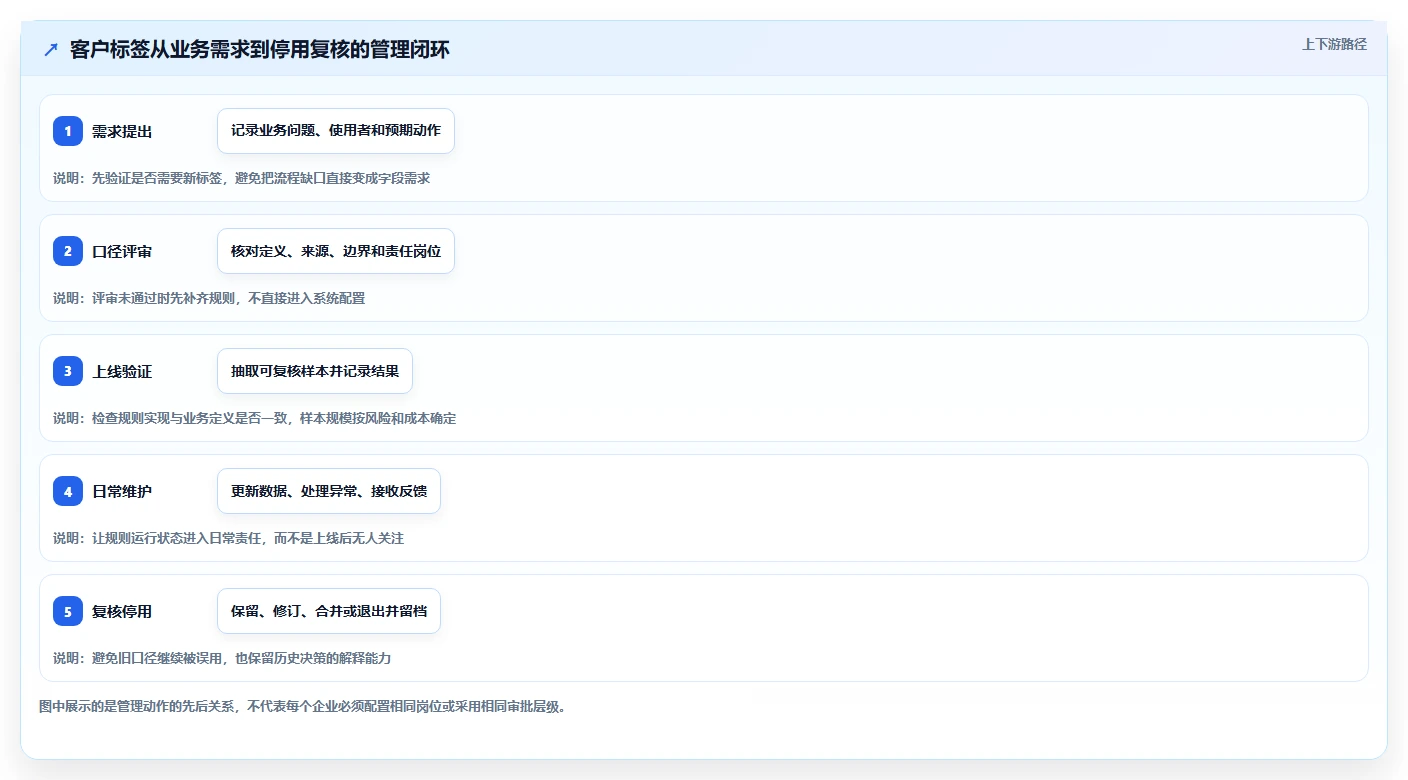
Task: Click the note 评审未通过时先补齐规则
Action: point(164,298)
